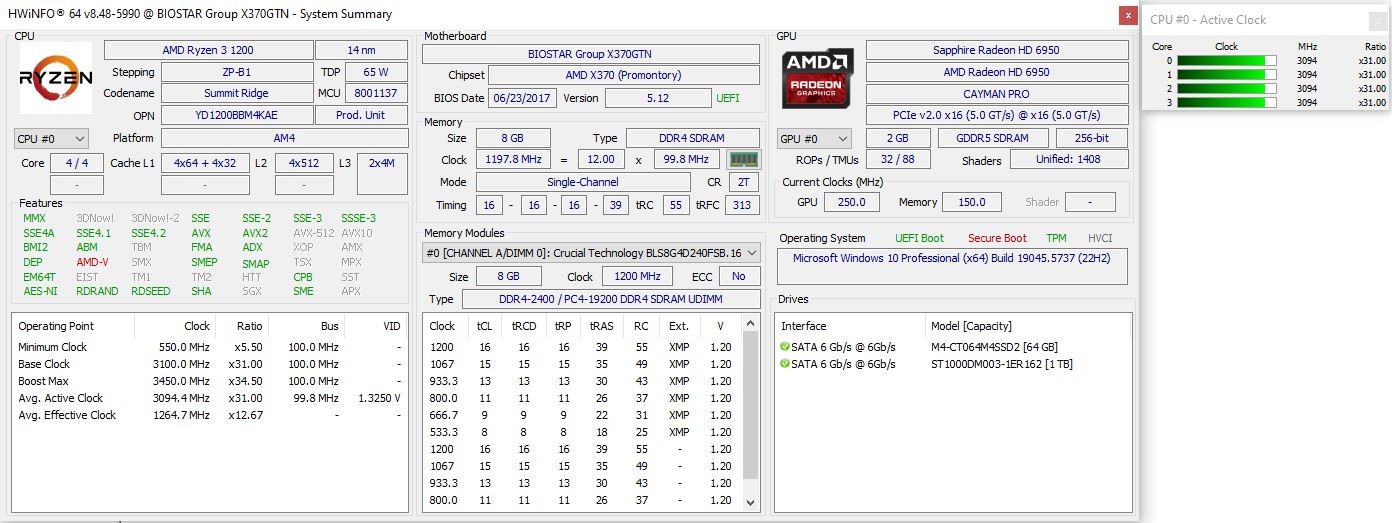Click the AMD-V feature label

pos(92,262)
